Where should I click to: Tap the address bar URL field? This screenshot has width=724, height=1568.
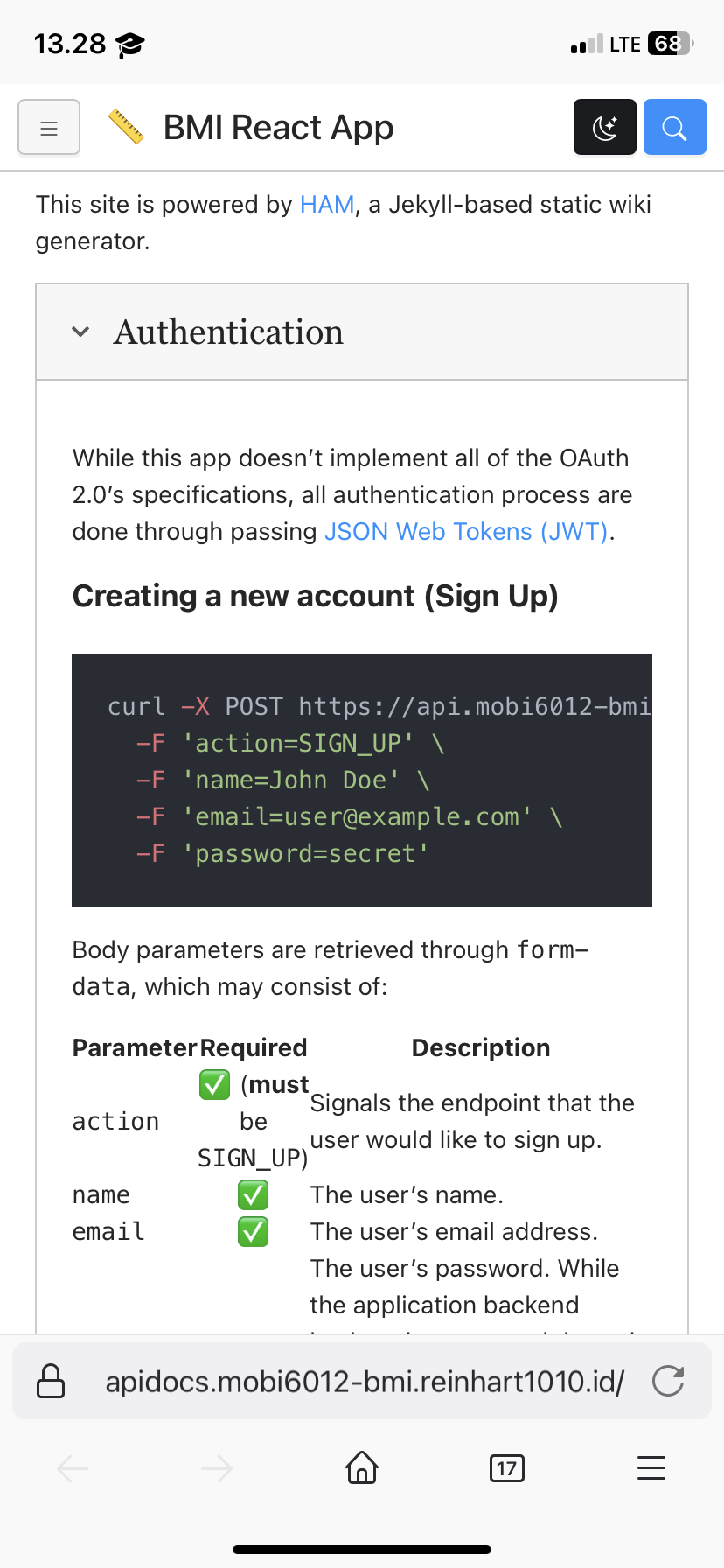coord(364,1381)
